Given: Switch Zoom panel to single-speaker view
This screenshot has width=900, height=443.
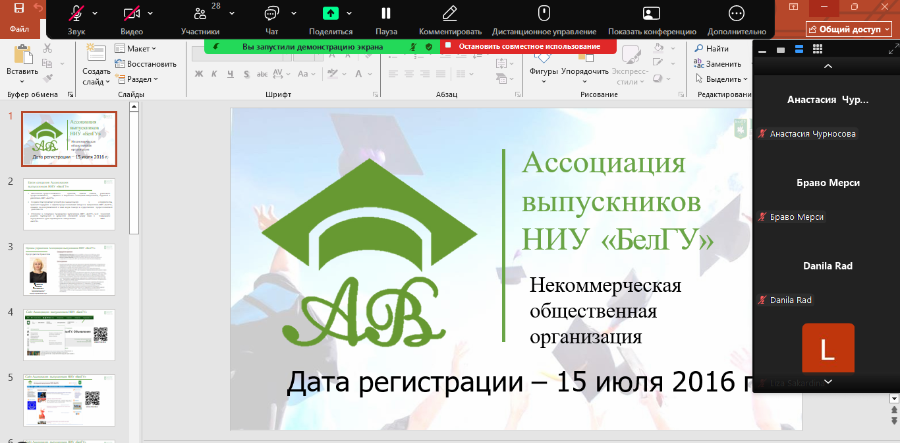Looking at the screenshot, I should point(781,49).
